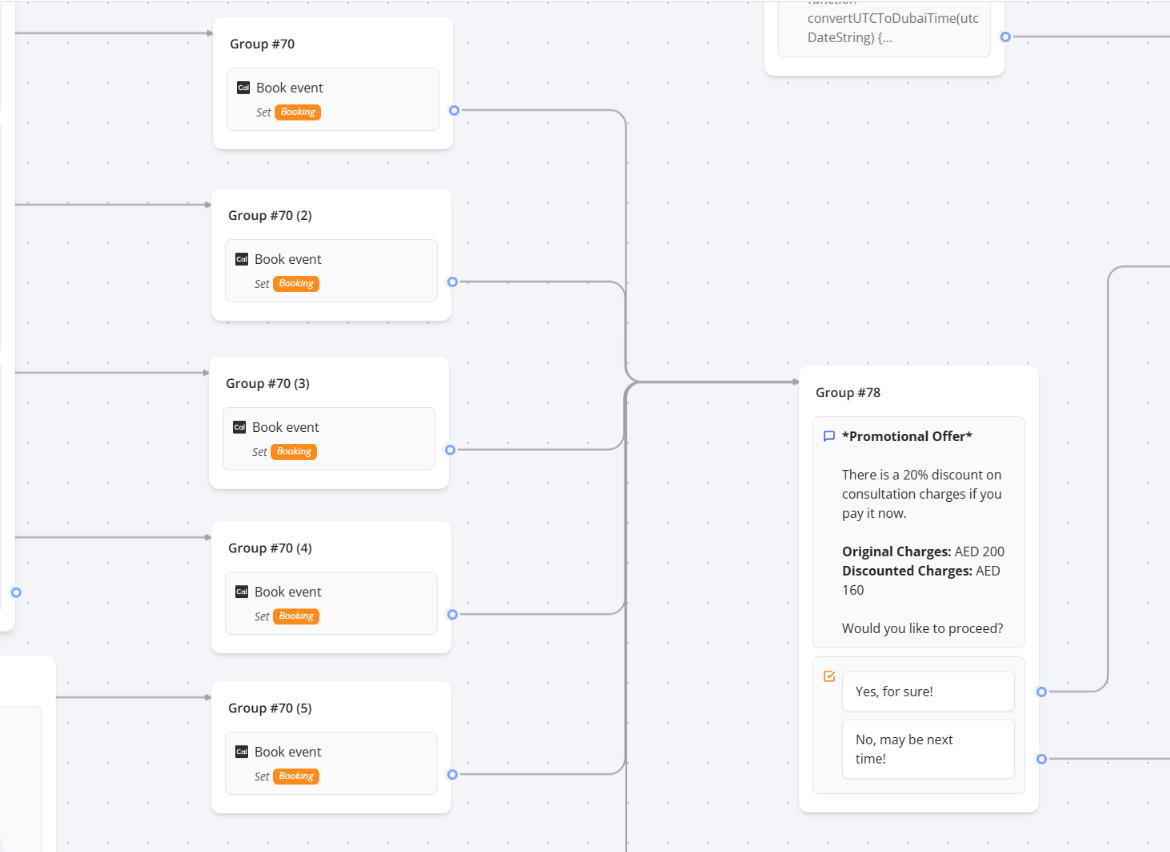Click the Group #70 (4) title label
The width and height of the screenshot is (1170, 852).
pyautogui.click(x=270, y=548)
